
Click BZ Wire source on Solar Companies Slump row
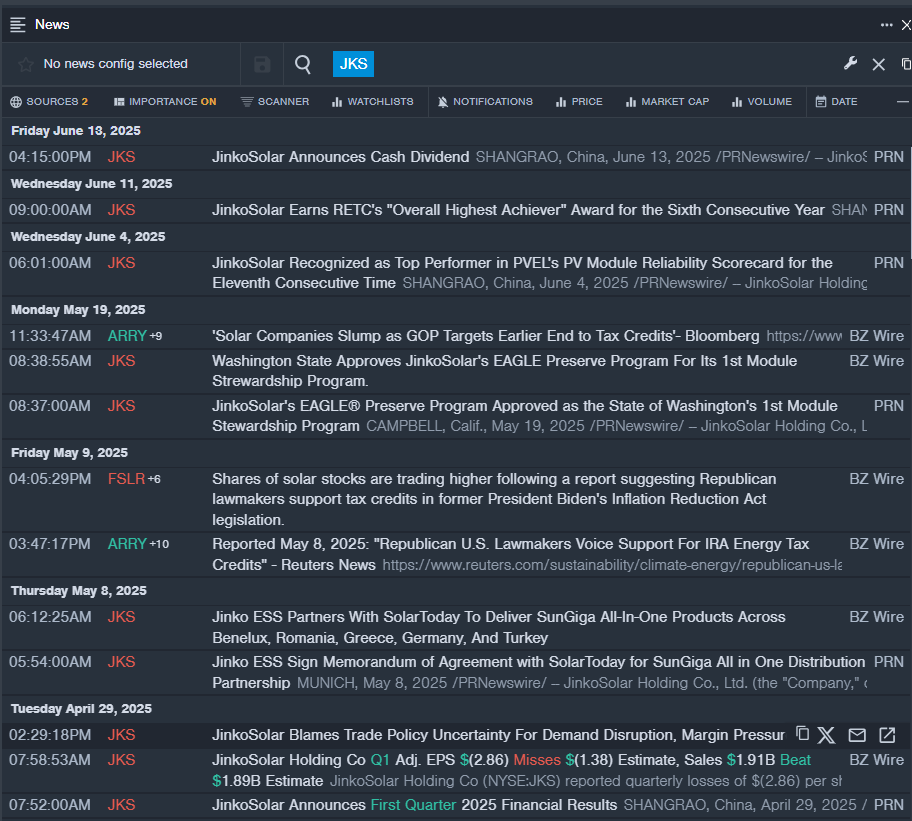(x=877, y=336)
